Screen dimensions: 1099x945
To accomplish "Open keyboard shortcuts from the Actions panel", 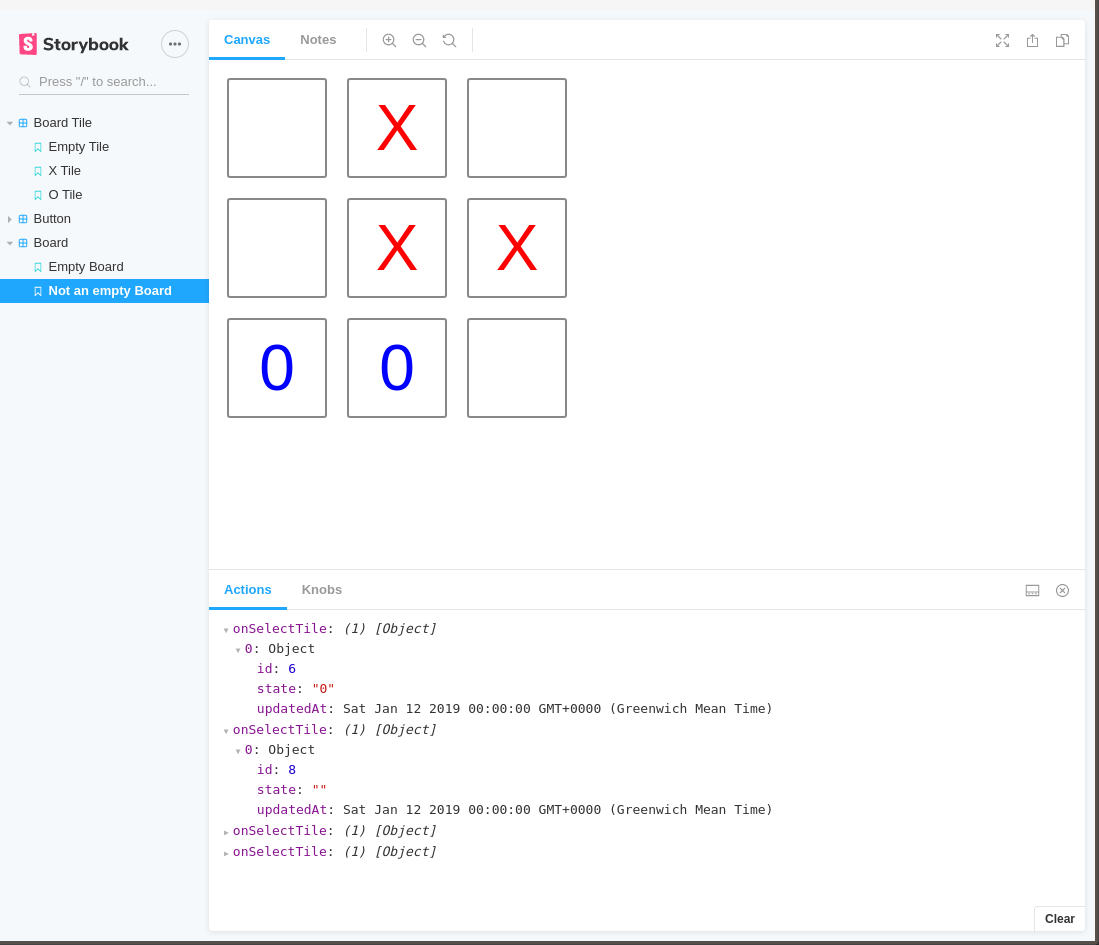I will click(1032, 590).
